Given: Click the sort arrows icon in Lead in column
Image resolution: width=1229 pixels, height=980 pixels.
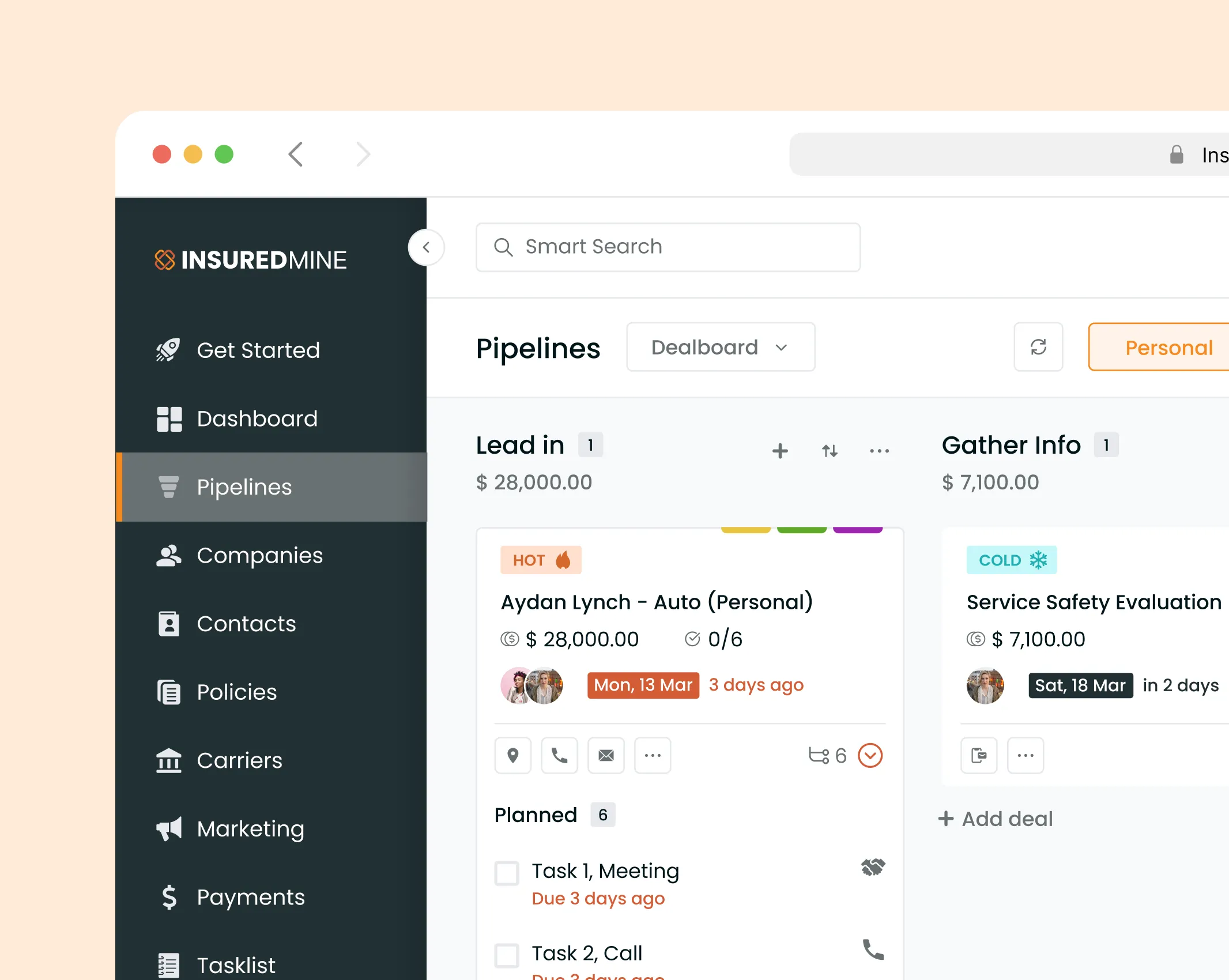Looking at the screenshot, I should [x=830, y=451].
